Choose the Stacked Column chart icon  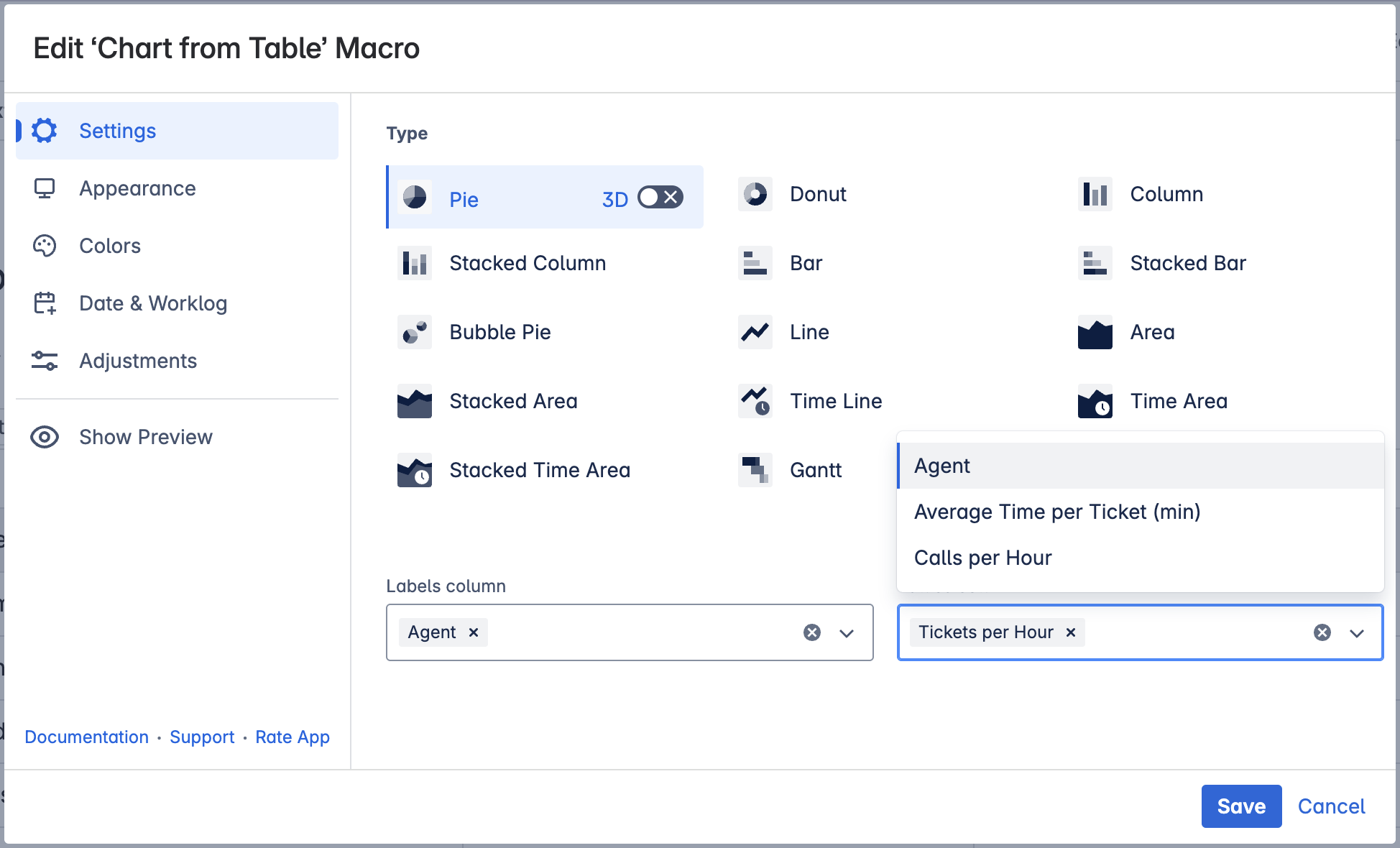(415, 263)
